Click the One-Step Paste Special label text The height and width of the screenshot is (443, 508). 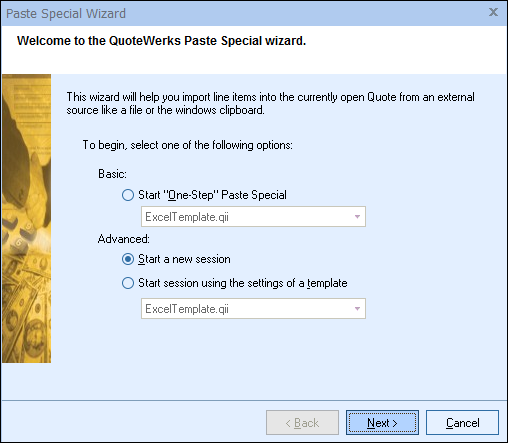pyautogui.click(x=212, y=195)
